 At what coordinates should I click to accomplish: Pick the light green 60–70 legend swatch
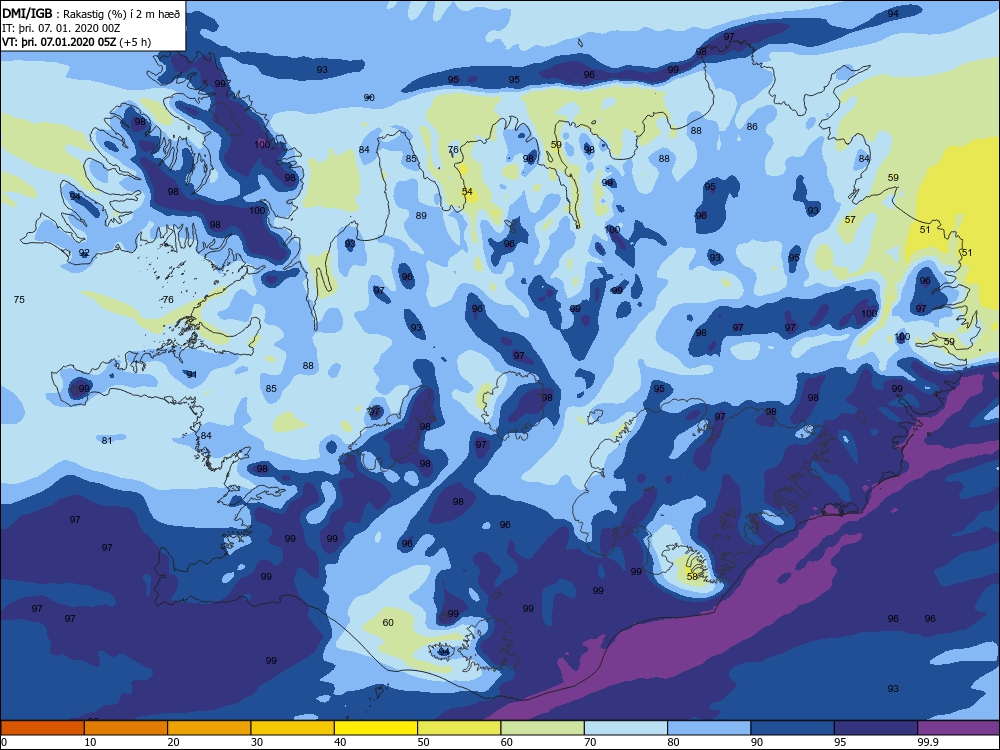[543, 728]
